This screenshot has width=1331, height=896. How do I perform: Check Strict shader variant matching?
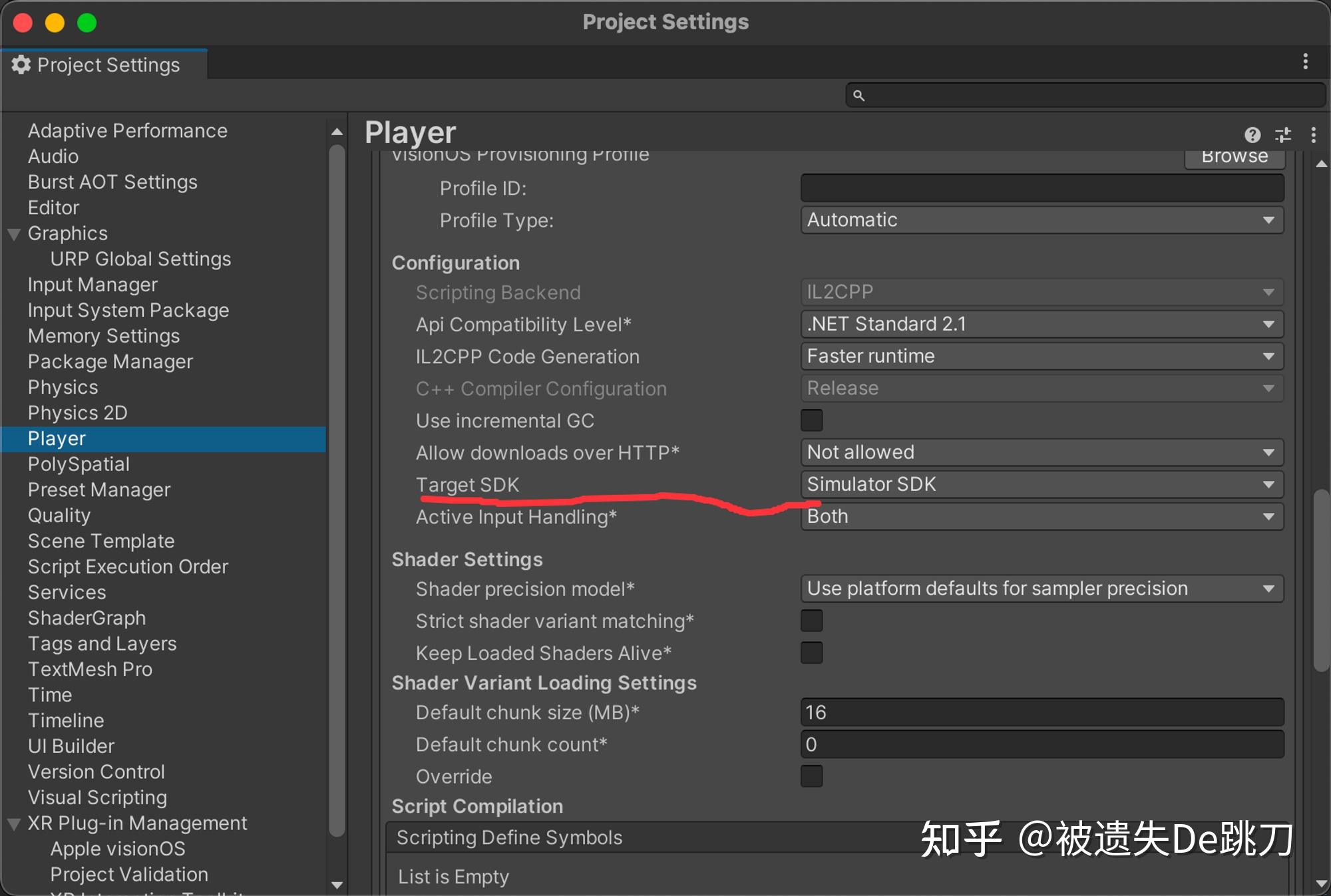(x=812, y=621)
